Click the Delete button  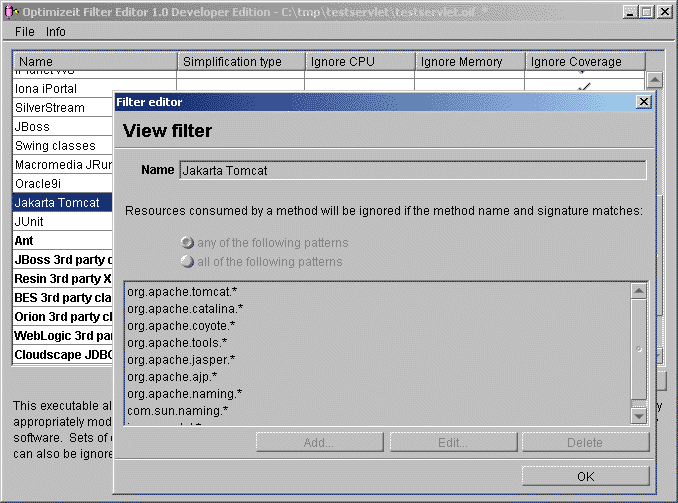click(x=585, y=443)
